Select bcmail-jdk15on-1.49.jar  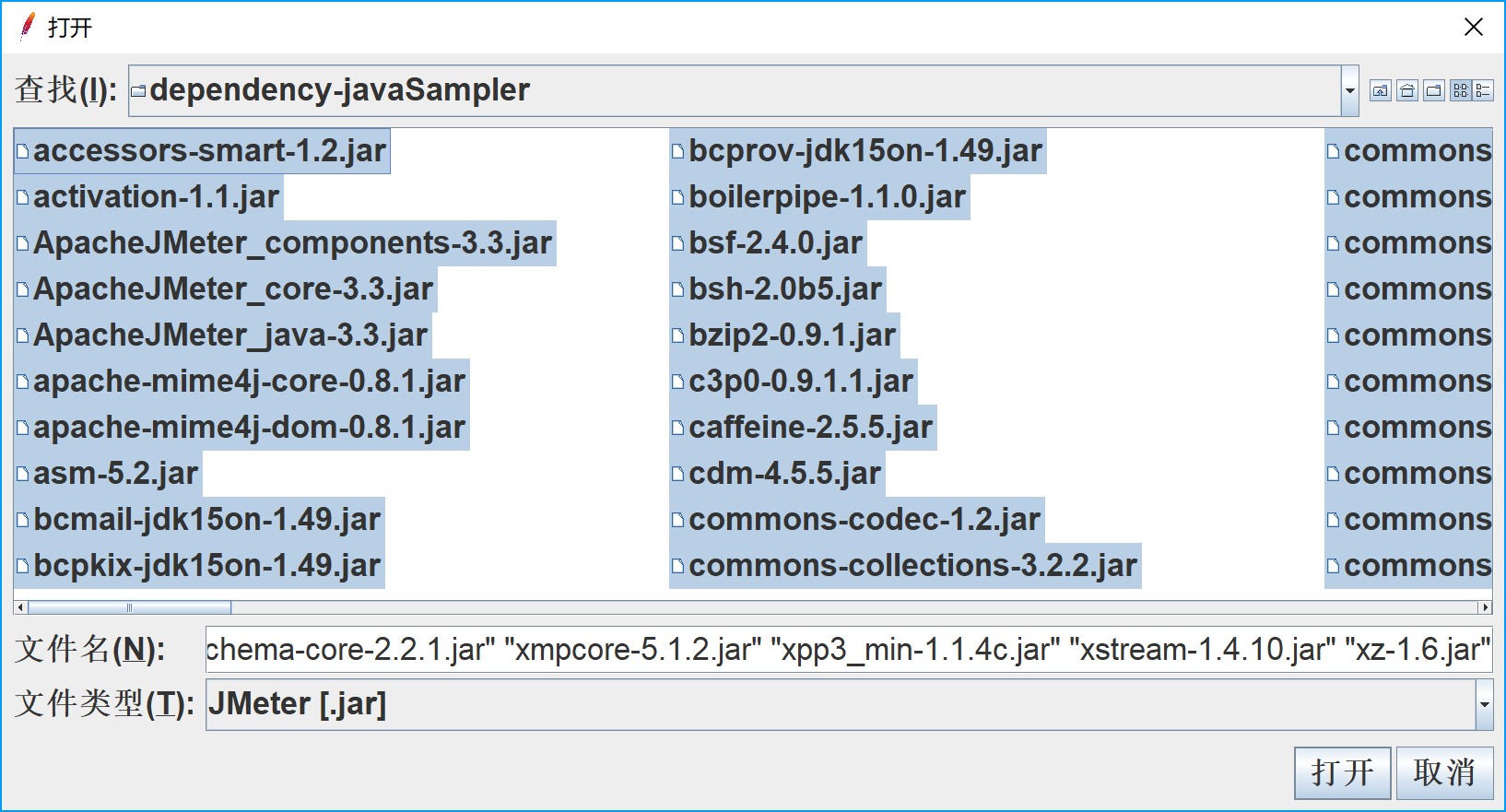(x=199, y=520)
